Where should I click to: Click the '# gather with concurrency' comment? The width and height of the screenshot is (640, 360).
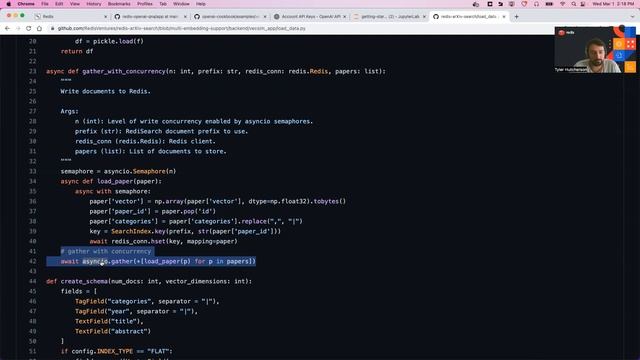click(106, 251)
